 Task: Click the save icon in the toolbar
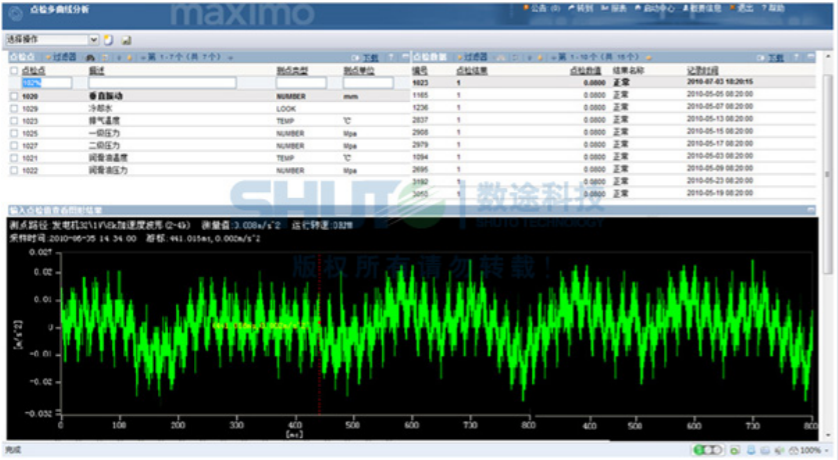click(126, 40)
